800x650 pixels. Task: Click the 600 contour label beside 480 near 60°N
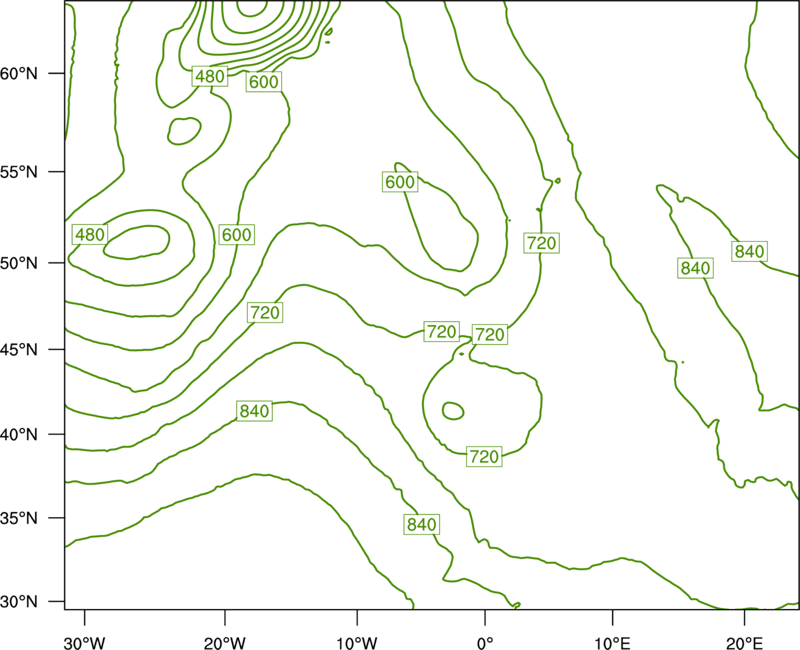click(x=264, y=82)
